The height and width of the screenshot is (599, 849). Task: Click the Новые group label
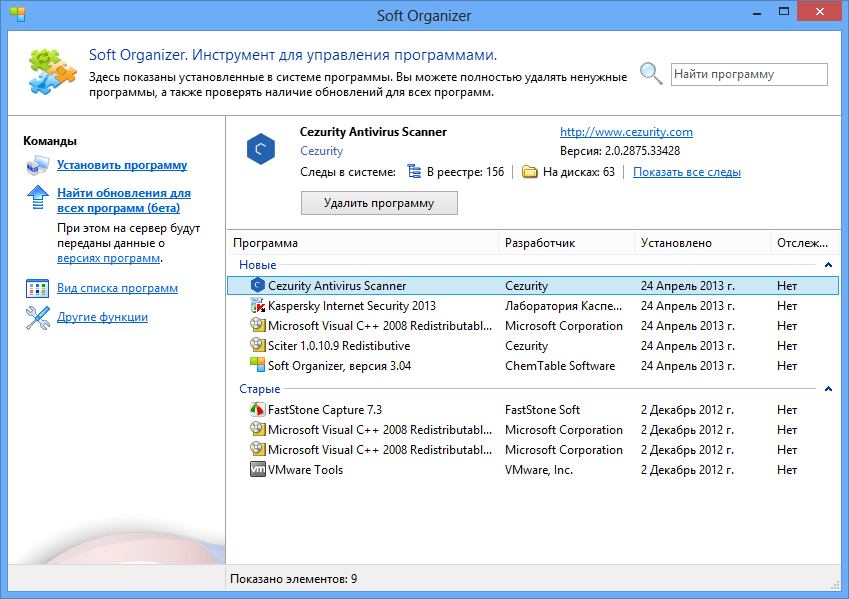[x=258, y=265]
